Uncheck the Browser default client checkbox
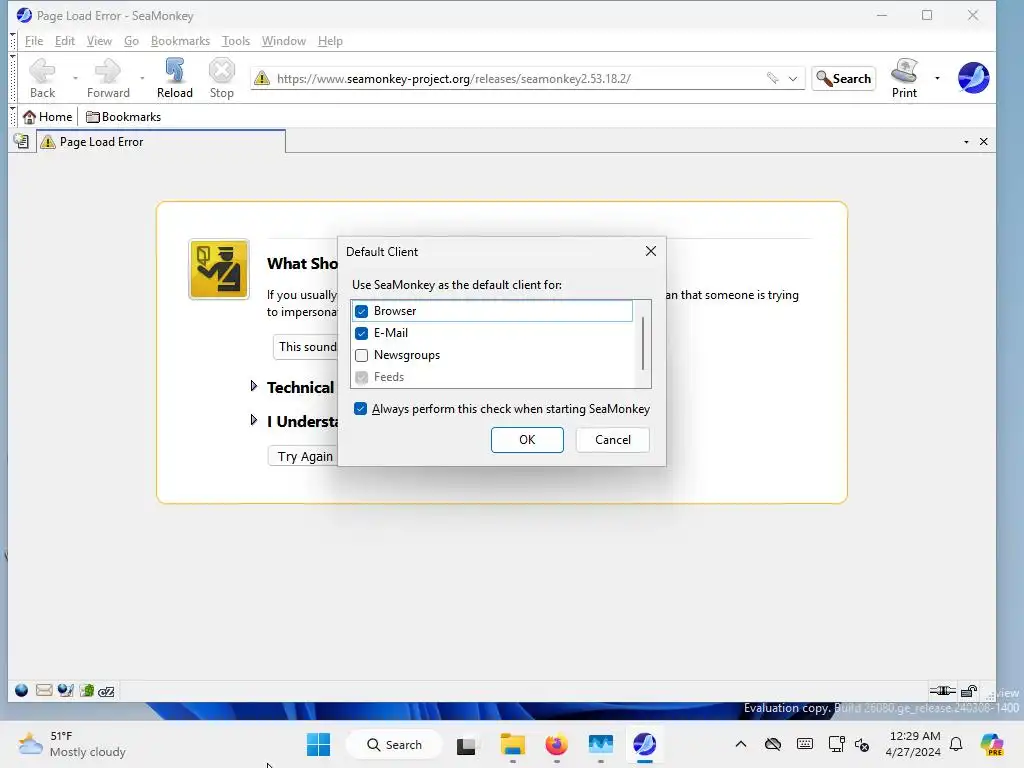This screenshot has width=1024, height=768. 361,312
